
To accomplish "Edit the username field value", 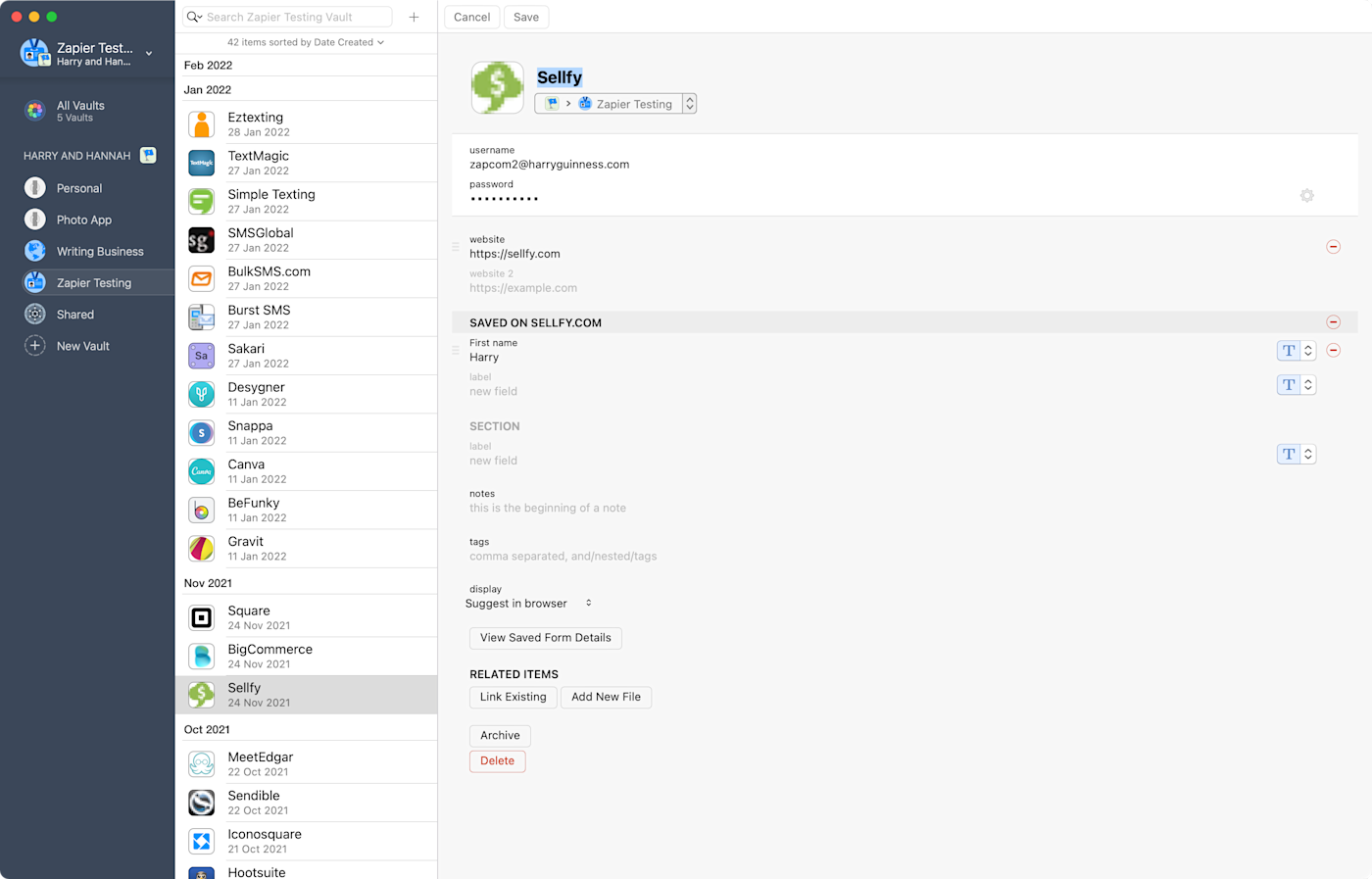I will (x=550, y=165).
